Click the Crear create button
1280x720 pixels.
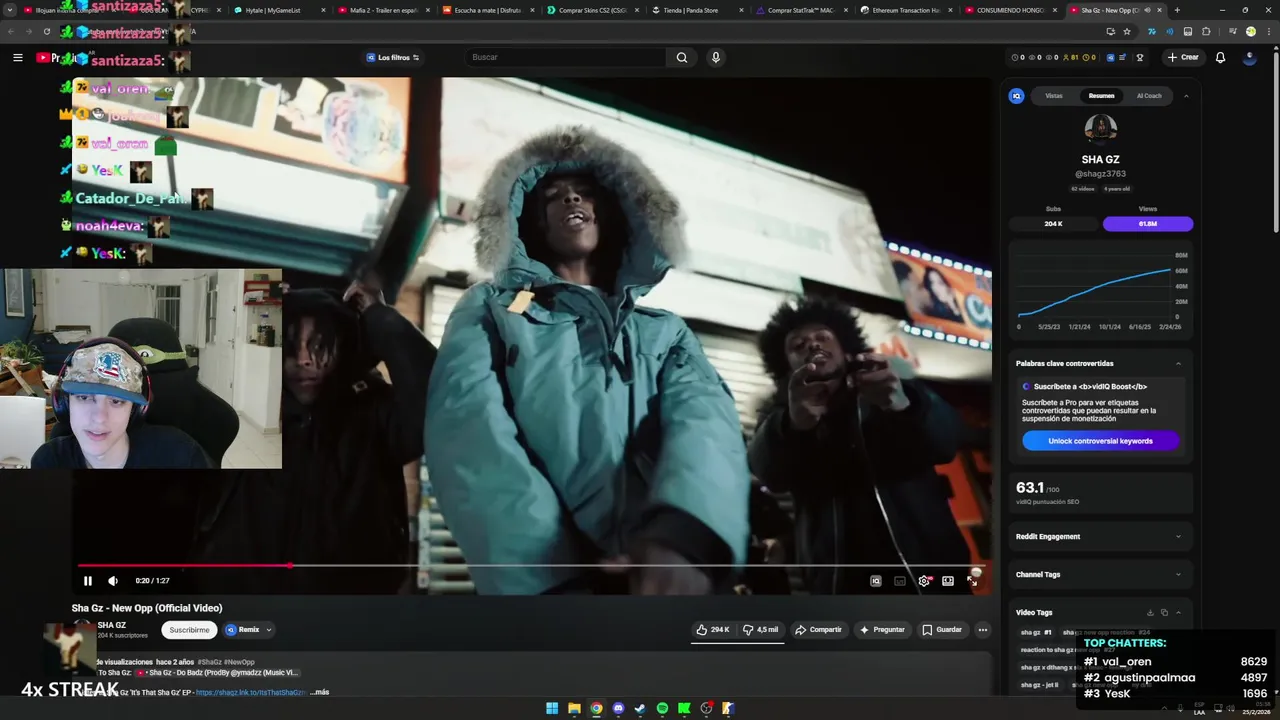[x=1182, y=57]
